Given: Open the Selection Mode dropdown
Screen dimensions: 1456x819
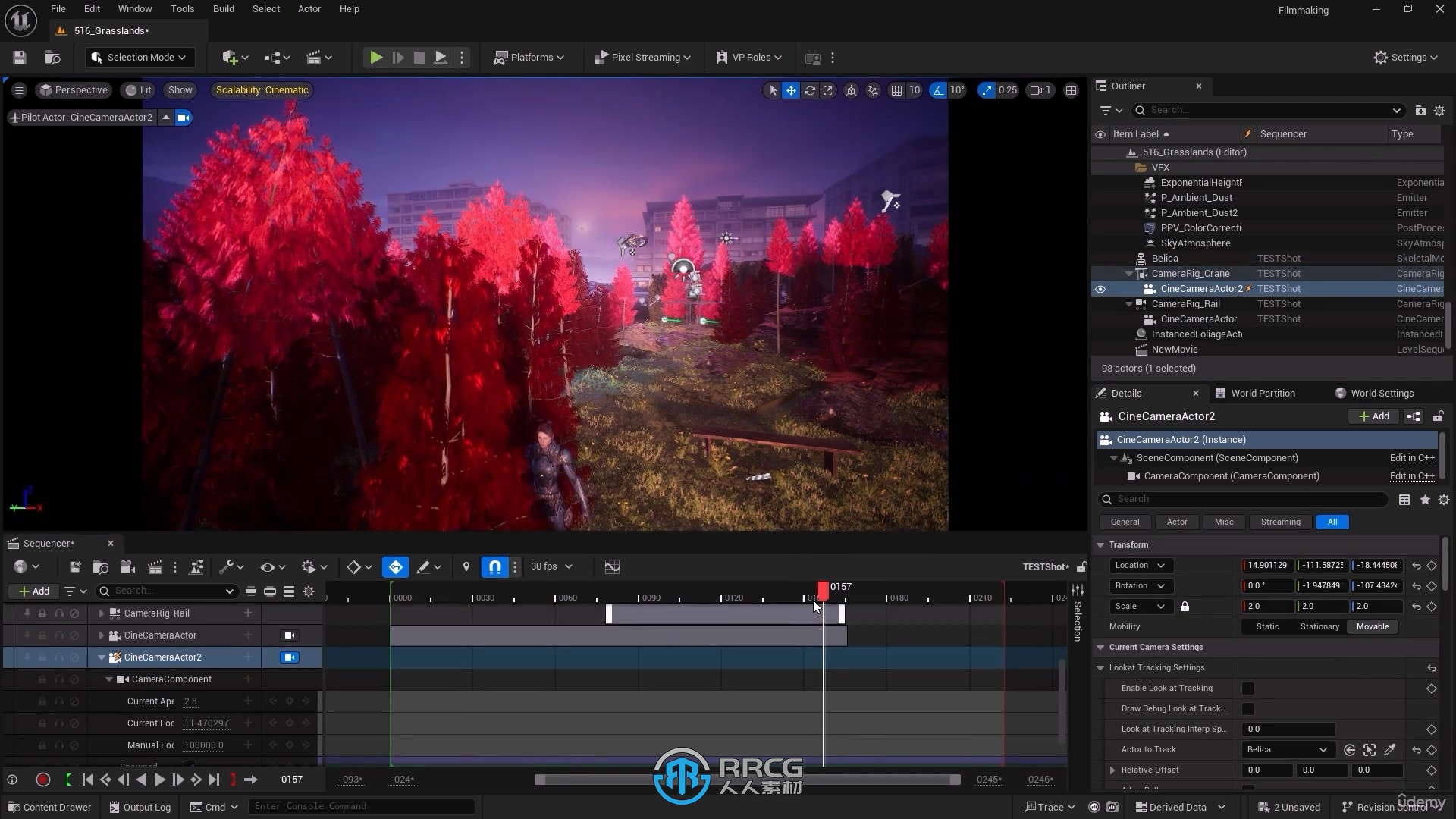Looking at the screenshot, I should click(x=140, y=58).
